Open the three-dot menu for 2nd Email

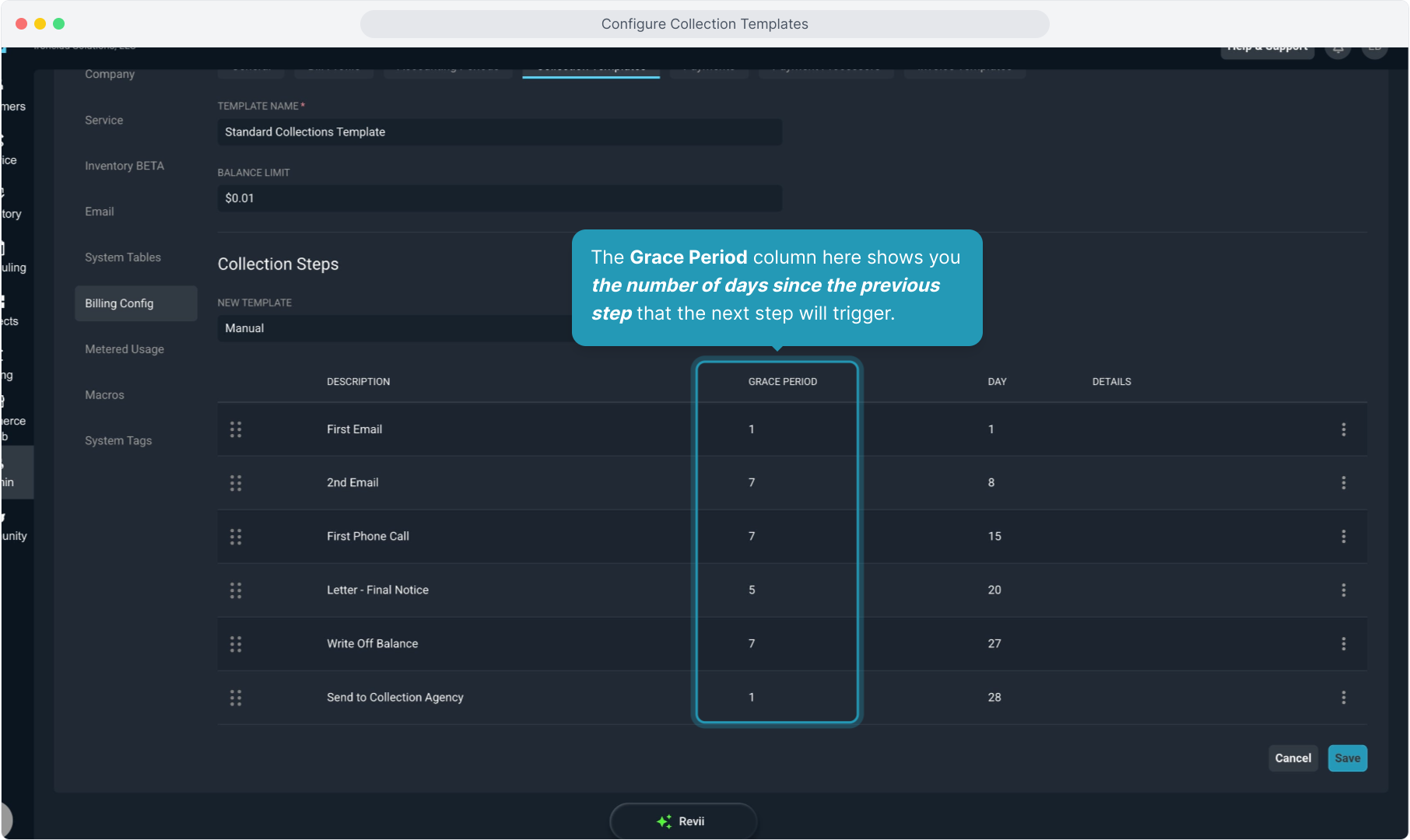(x=1343, y=483)
